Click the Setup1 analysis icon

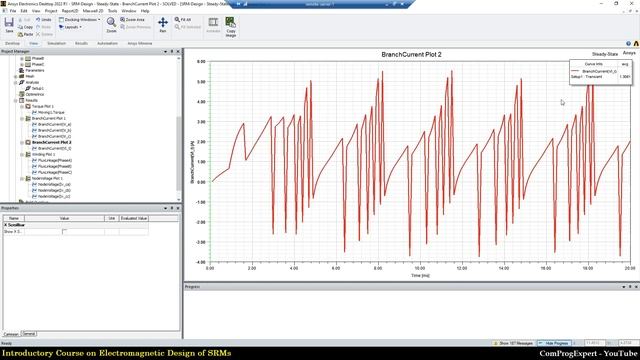click(28, 88)
